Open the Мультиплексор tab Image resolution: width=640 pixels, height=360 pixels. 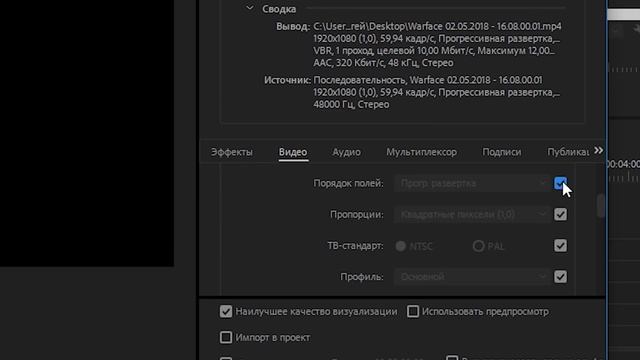tap(421, 152)
